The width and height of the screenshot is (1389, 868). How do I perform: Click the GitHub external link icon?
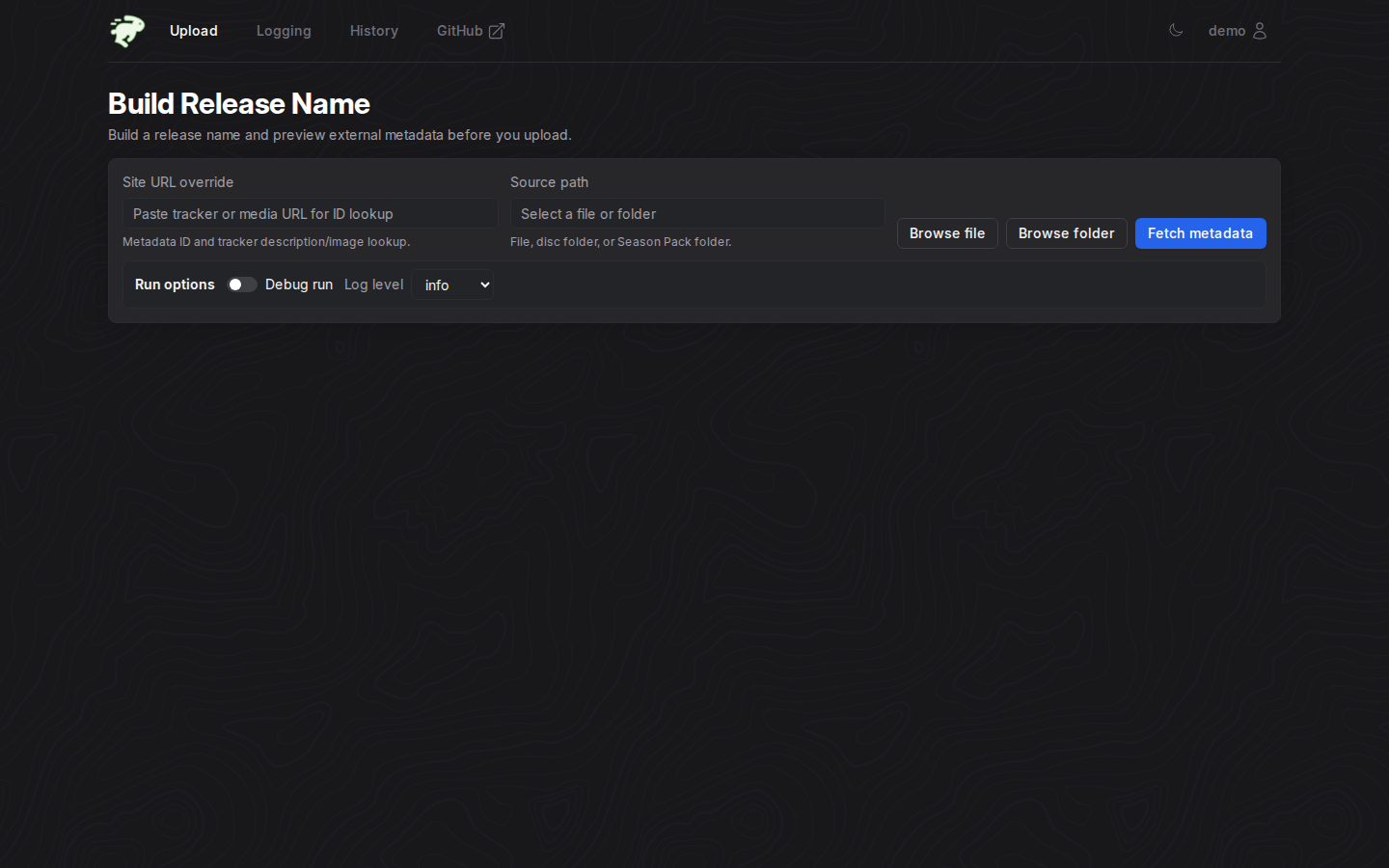point(497,31)
